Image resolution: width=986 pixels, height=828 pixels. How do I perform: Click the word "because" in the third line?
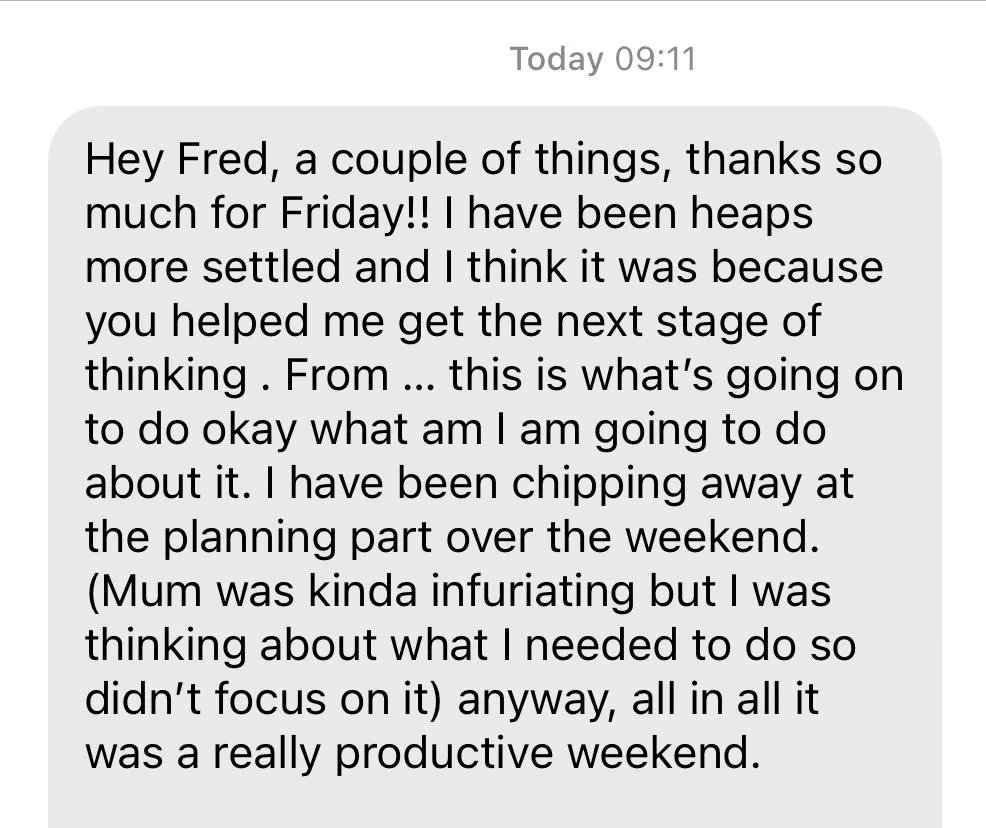797,267
